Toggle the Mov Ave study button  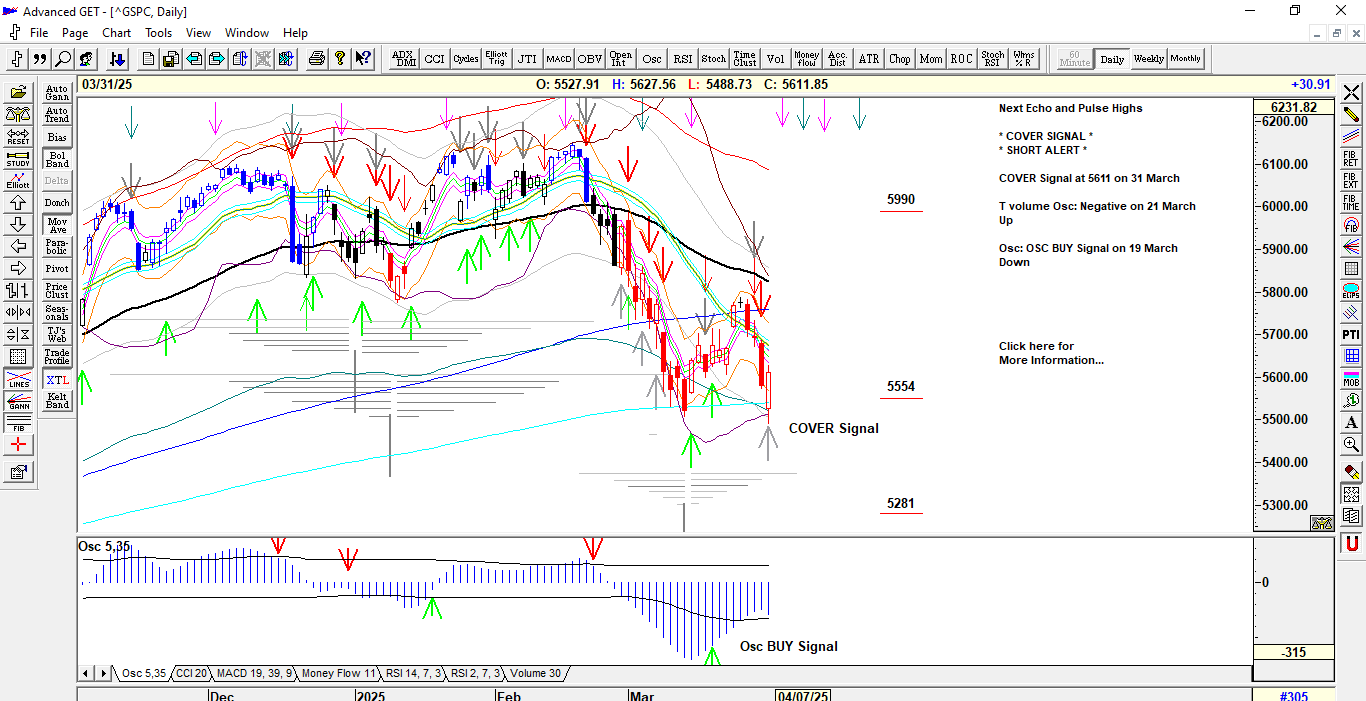pyautogui.click(x=57, y=226)
